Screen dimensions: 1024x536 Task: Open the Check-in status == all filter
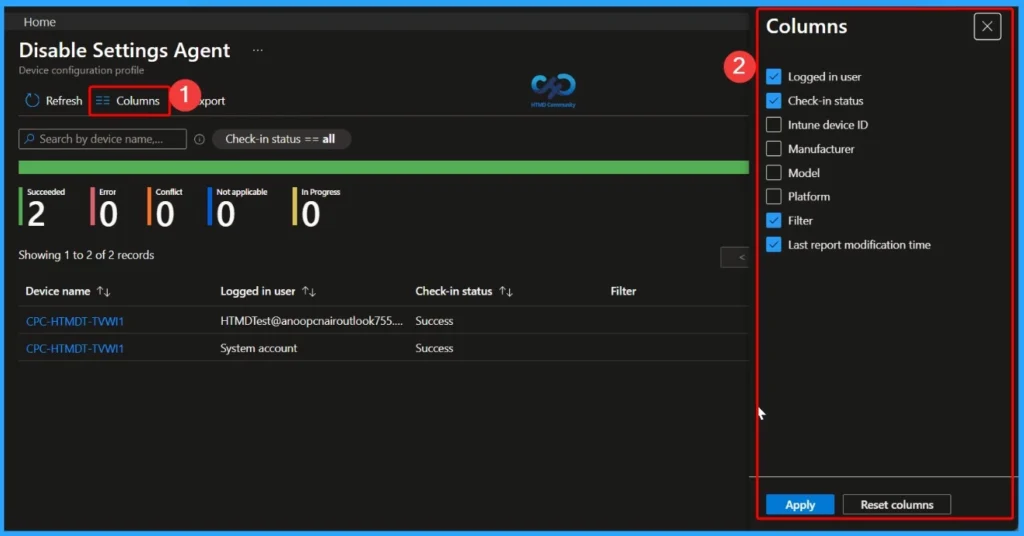pyautogui.click(x=281, y=139)
